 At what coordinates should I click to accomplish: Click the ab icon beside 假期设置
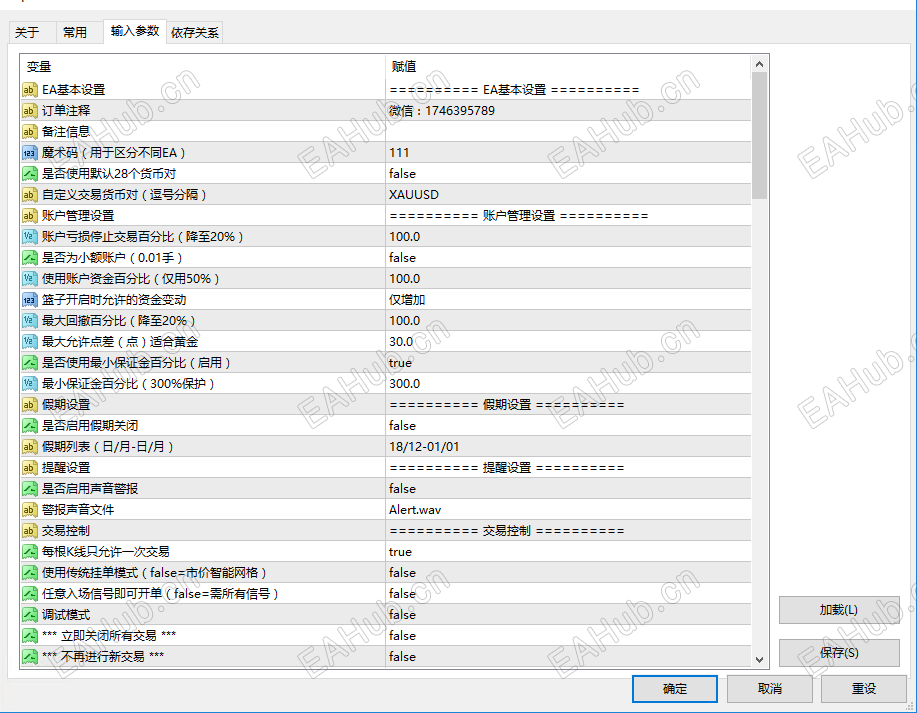click(x=29, y=405)
